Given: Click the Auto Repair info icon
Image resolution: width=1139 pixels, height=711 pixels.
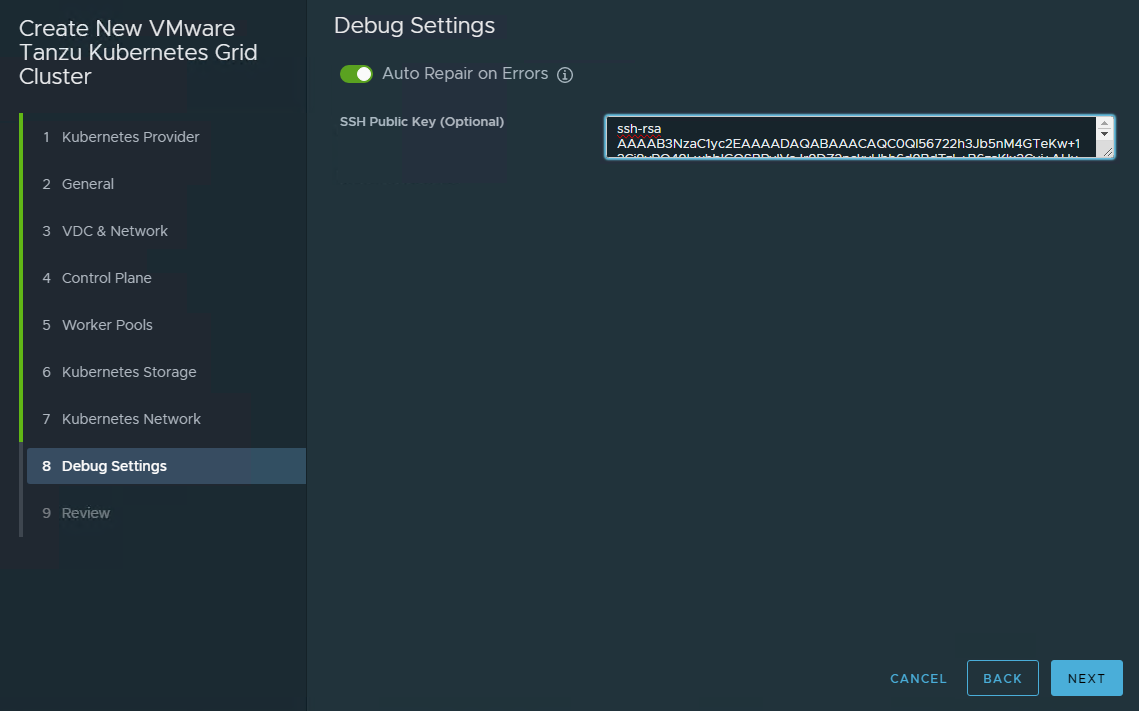Looking at the screenshot, I should pyautogui.click(x=565, y=75).
